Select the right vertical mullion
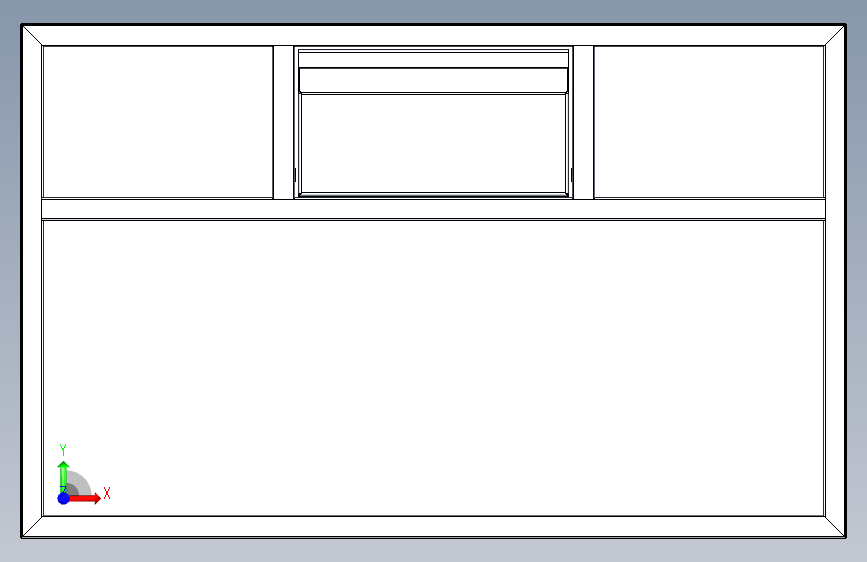 point(583,122)
